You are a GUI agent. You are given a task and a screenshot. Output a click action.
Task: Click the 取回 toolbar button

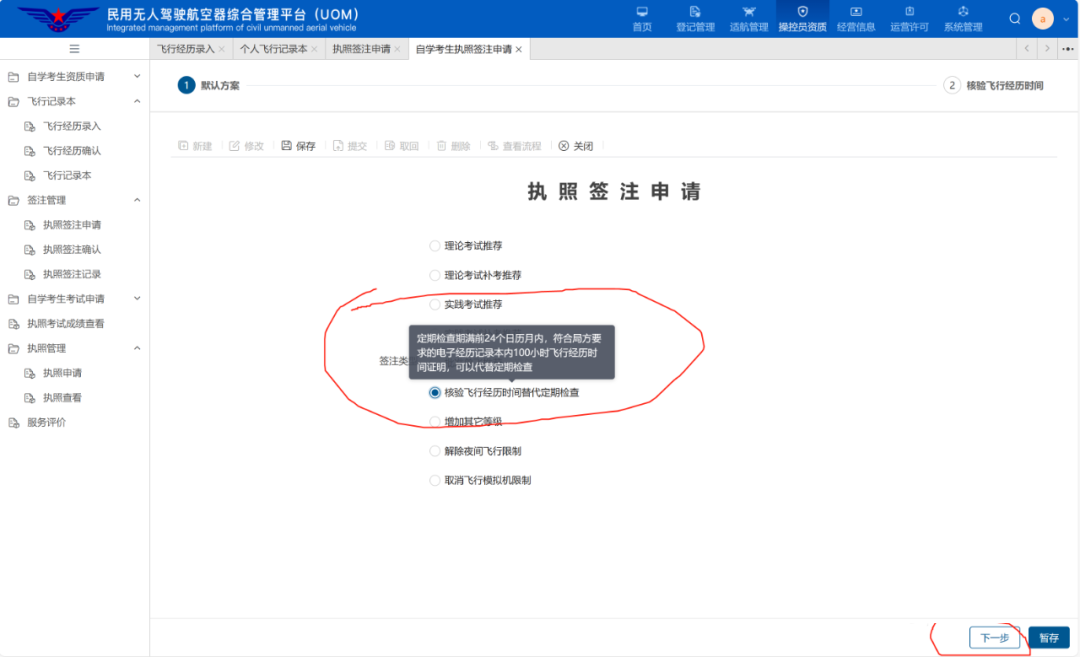coord(402,146)
